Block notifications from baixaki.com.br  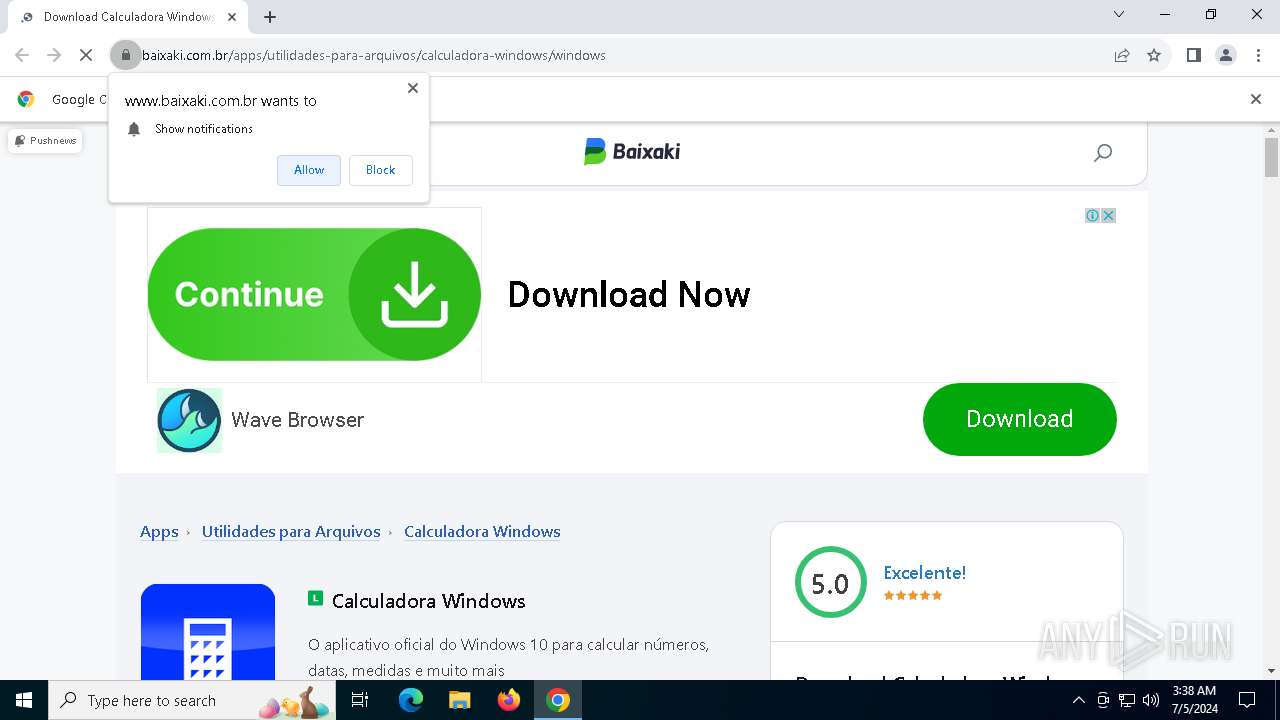(380, 170)
